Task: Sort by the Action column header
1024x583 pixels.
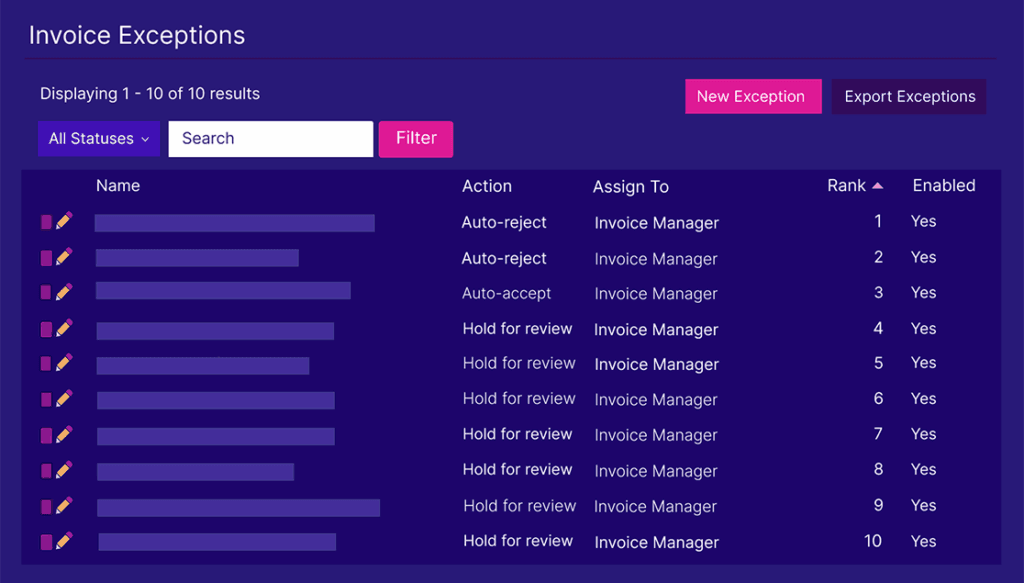Action: point(487,186)
